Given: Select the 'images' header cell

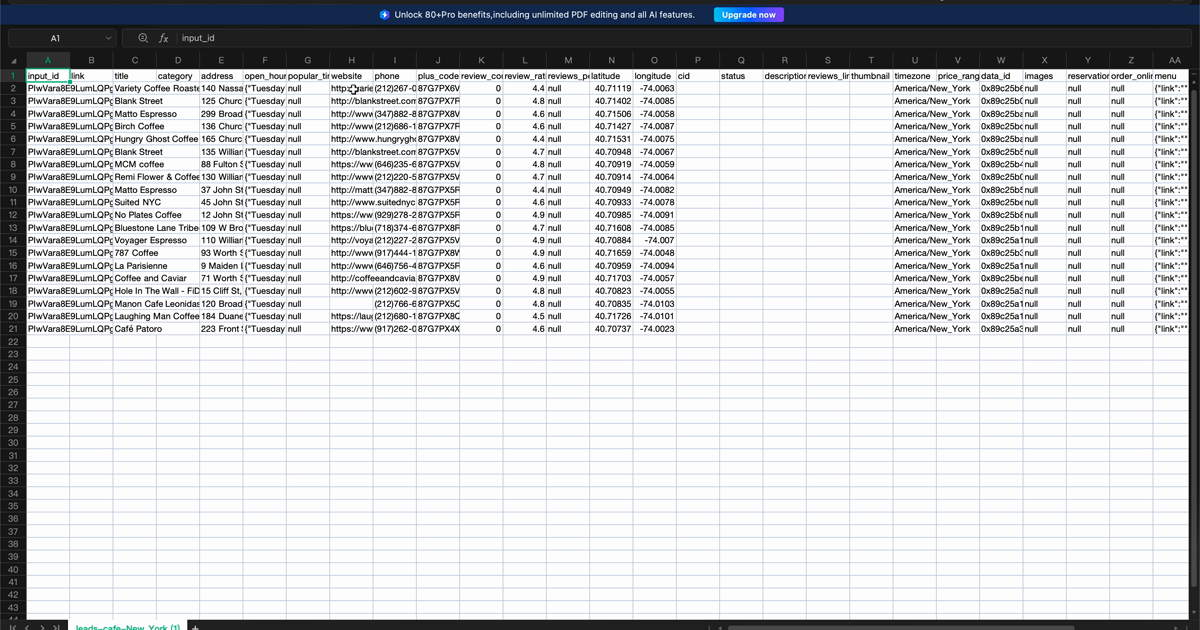Looking at the screenshot, I should 1045,76.
